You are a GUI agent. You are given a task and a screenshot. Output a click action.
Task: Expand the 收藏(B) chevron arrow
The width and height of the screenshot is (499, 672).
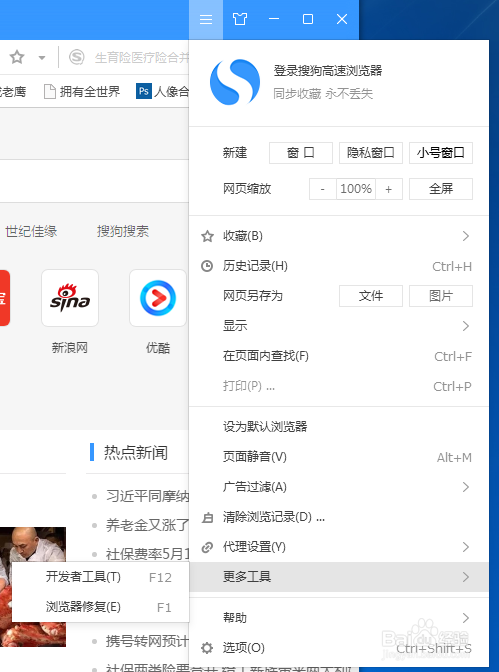[x=466, y=236]
